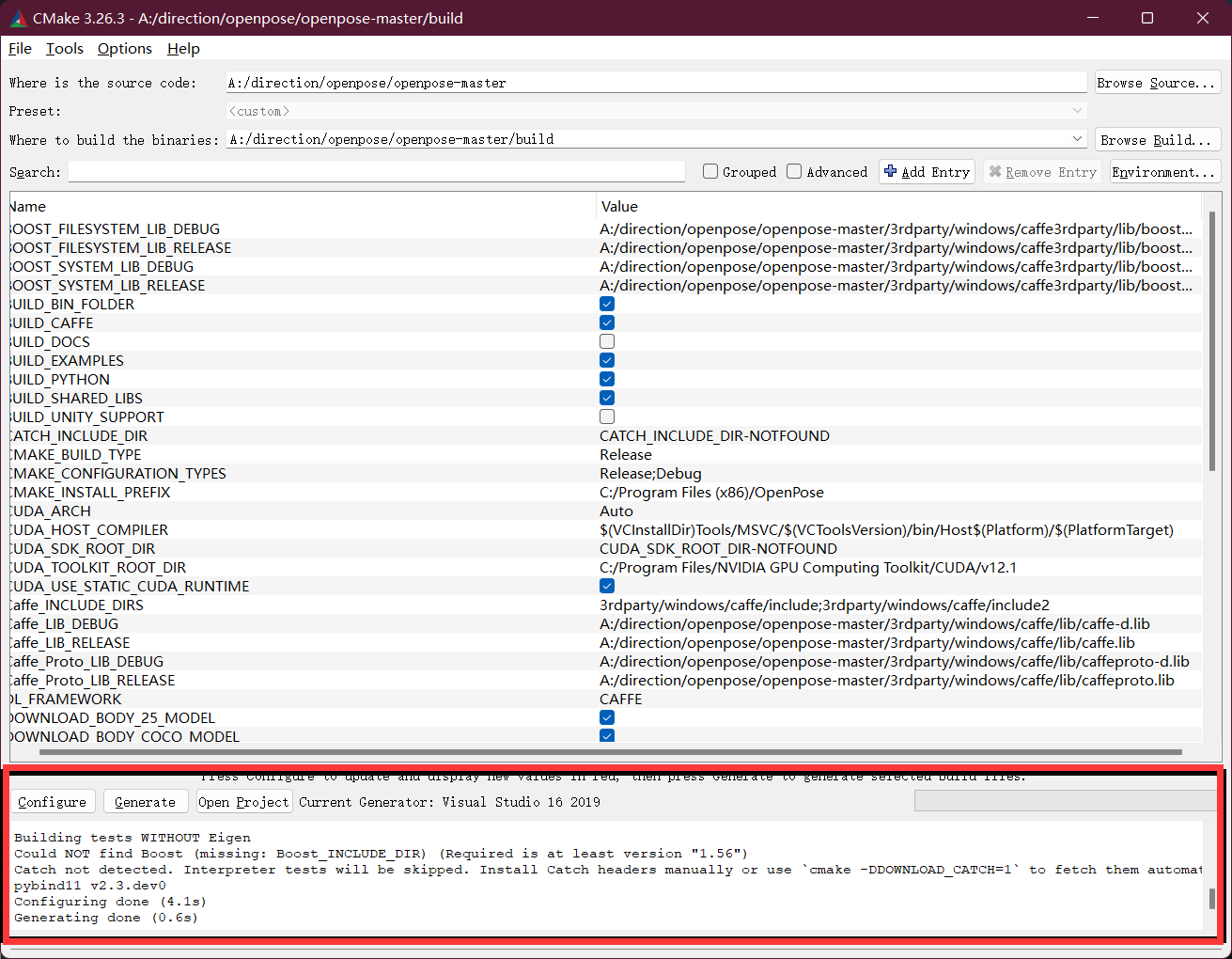
Task: Click the 'Configuring done (4.1s)' log line
Action: 110,902
